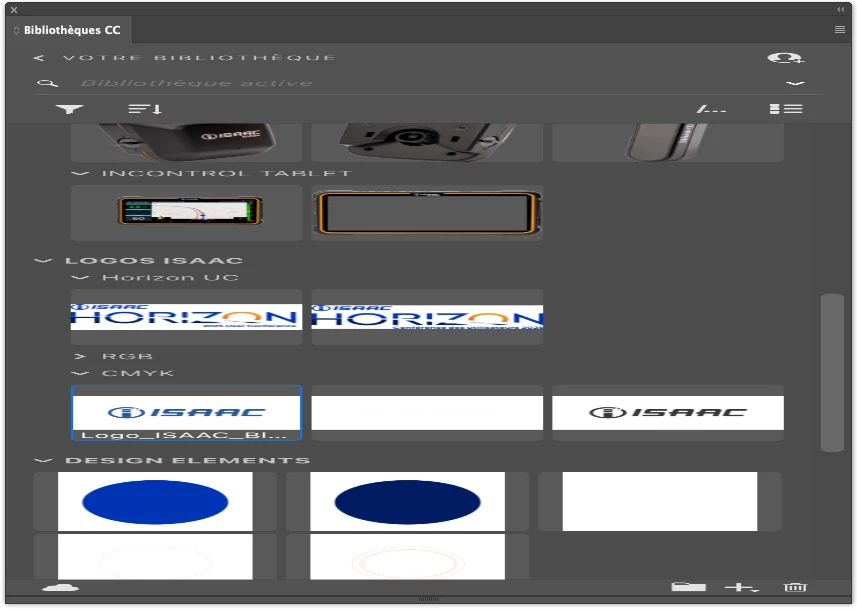Open the size options icon beside list view
This screenshot has width=857, height=611.
[712, 109]
